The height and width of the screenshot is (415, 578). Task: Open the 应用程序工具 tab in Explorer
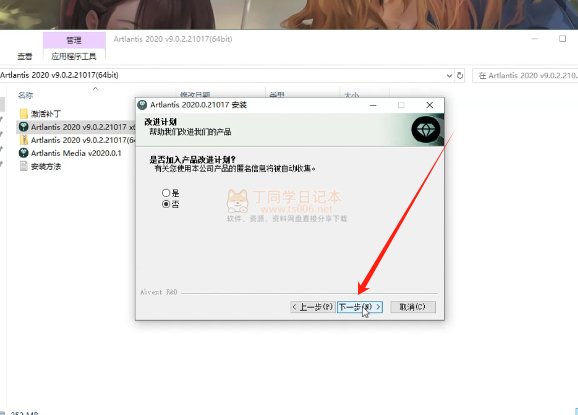click(74, 56)
